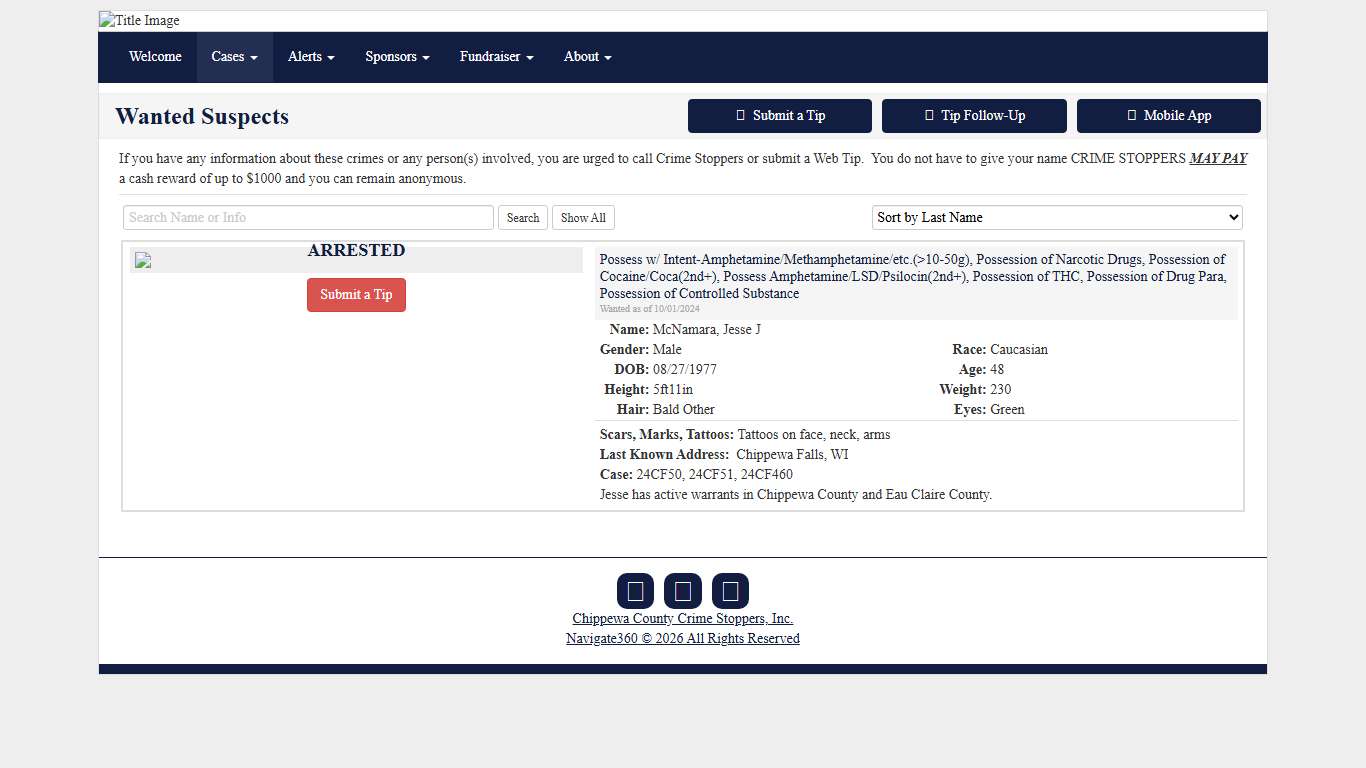Click the rightmost footer social icon

[x=730, y=591]
